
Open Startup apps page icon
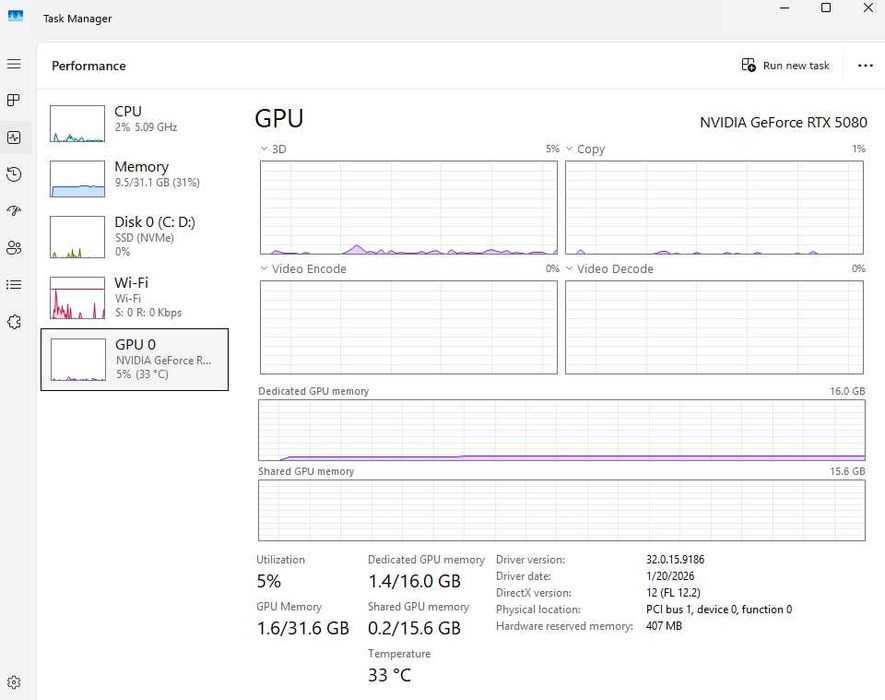[14, 211]
